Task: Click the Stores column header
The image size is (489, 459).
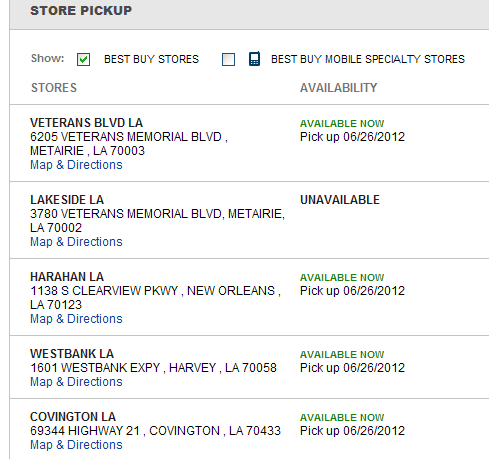Action: pos(54,88)
